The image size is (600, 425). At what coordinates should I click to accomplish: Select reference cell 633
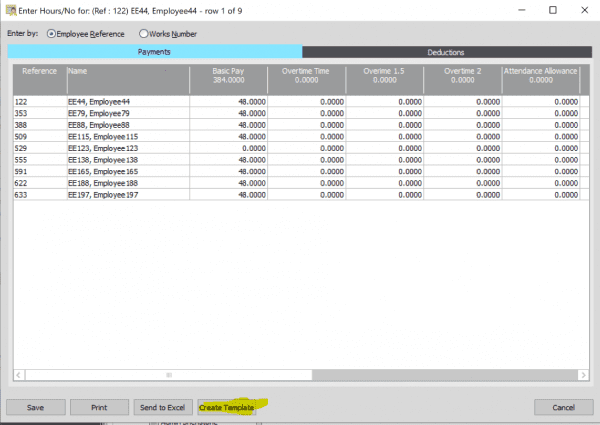pos(40,195)
